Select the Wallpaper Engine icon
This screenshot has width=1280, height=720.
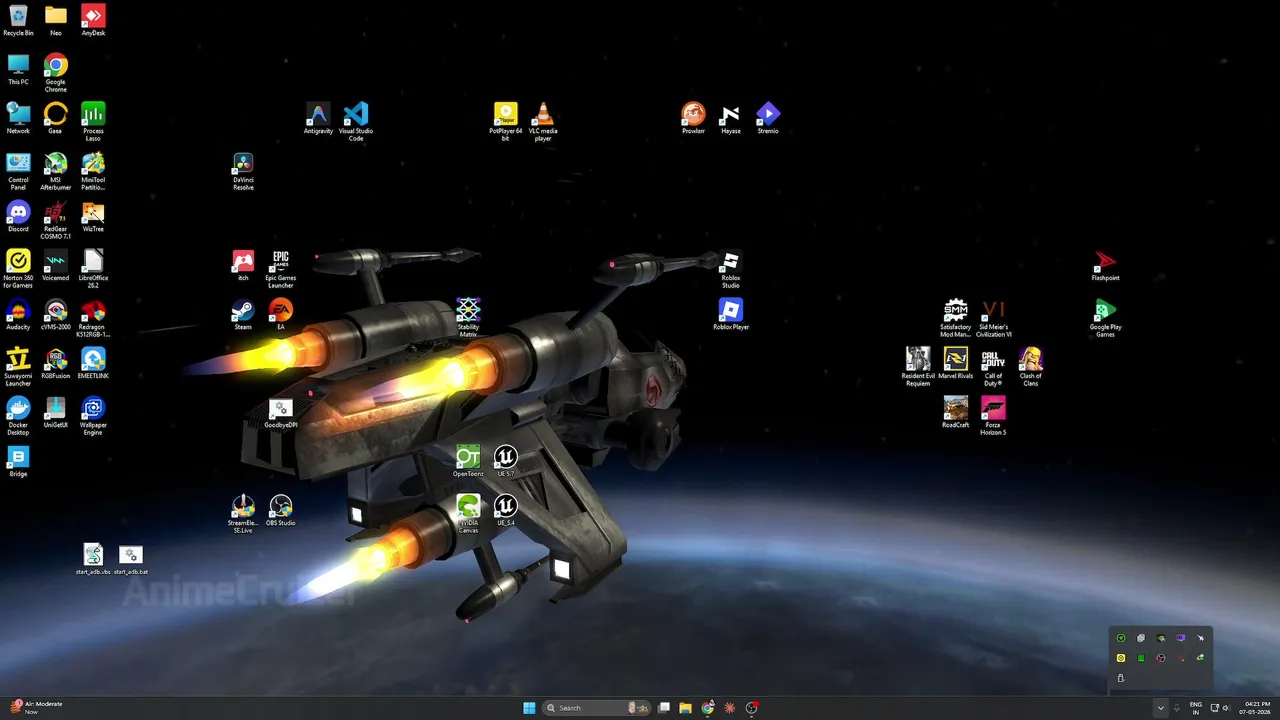click(93, 416)
